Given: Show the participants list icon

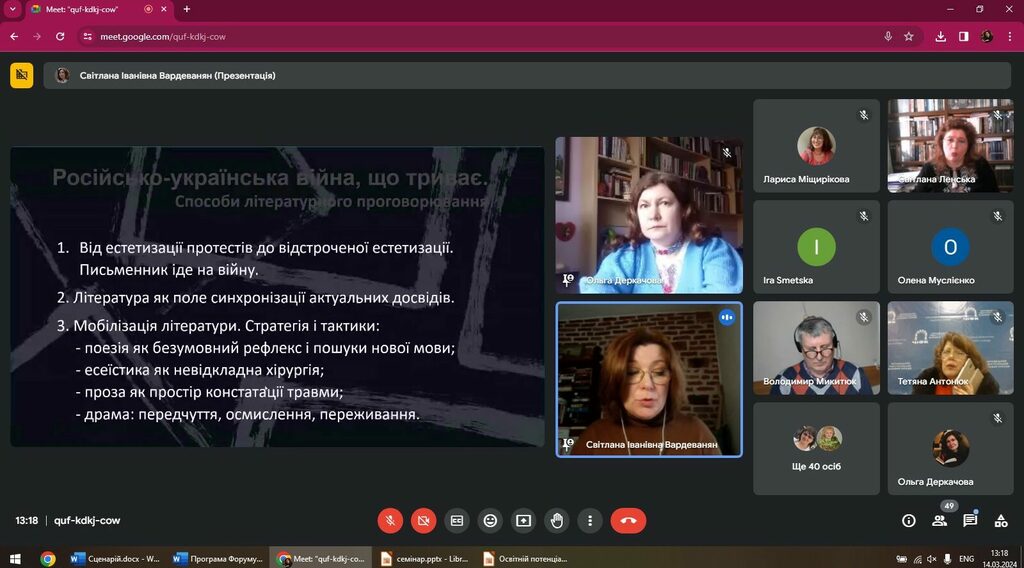Looking at the screenshot, I should (939, 520).
